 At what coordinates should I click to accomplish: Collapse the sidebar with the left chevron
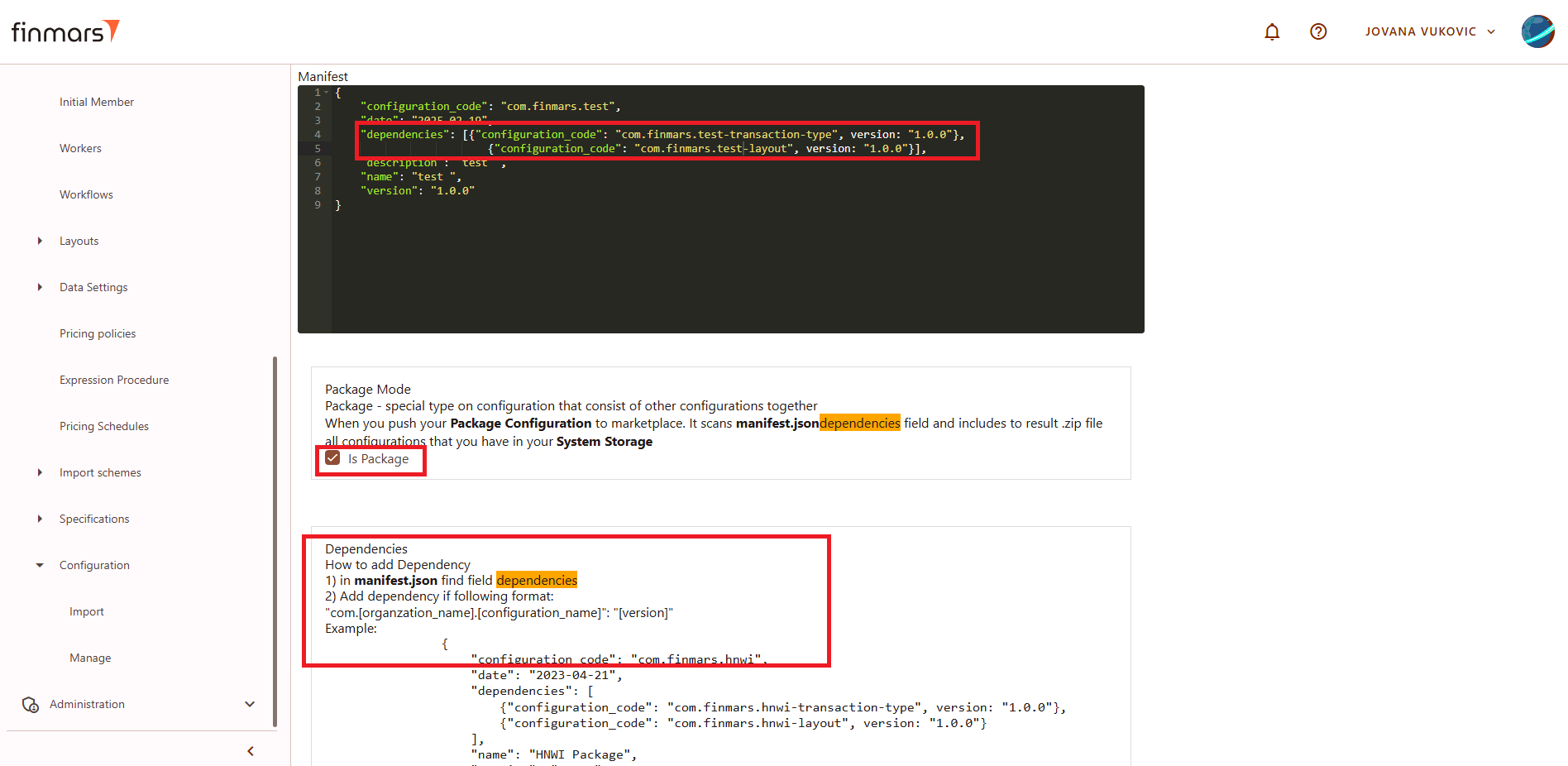[x=250, y=751]
